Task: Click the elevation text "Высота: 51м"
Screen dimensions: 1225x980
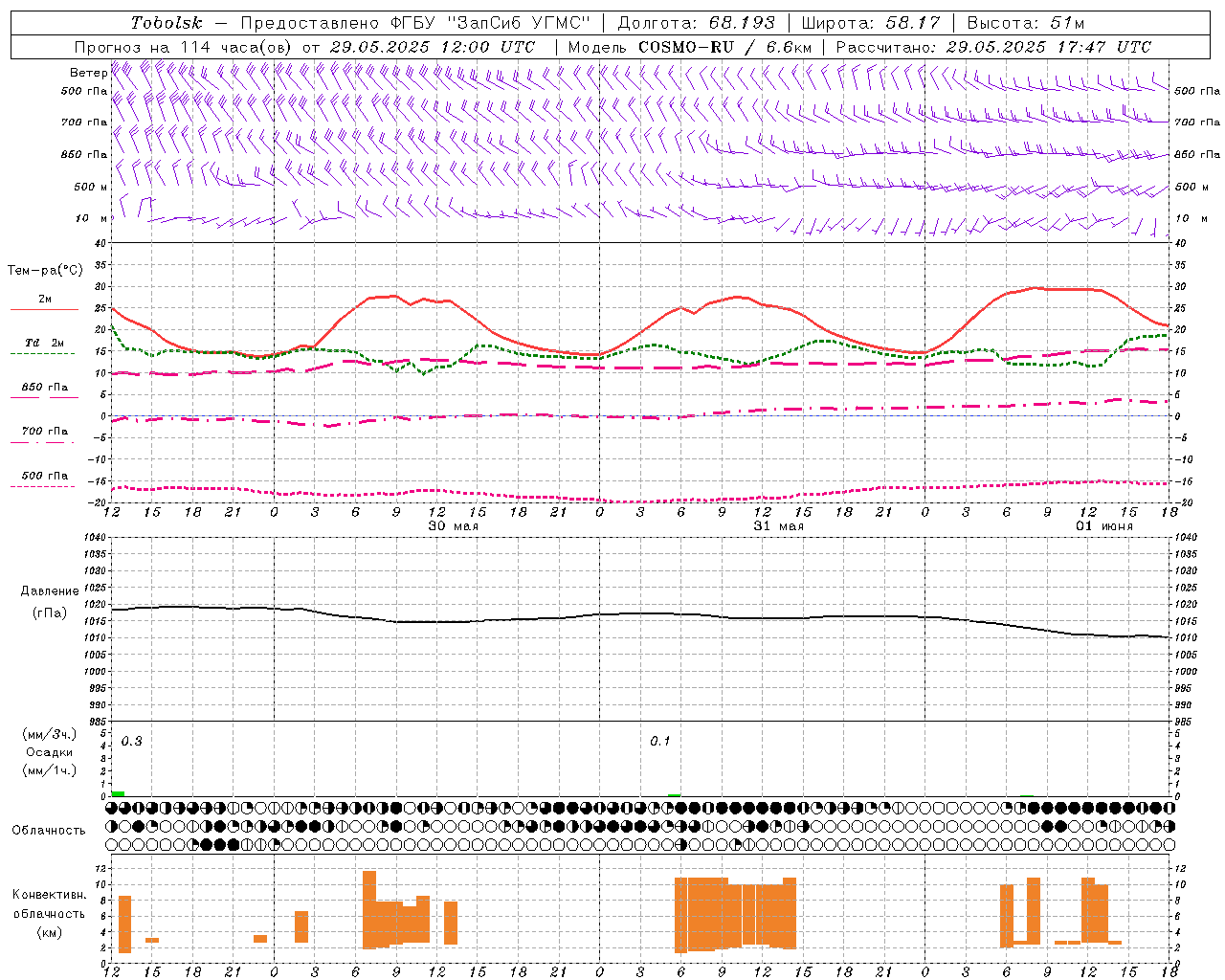Action: pos(1026,23)
